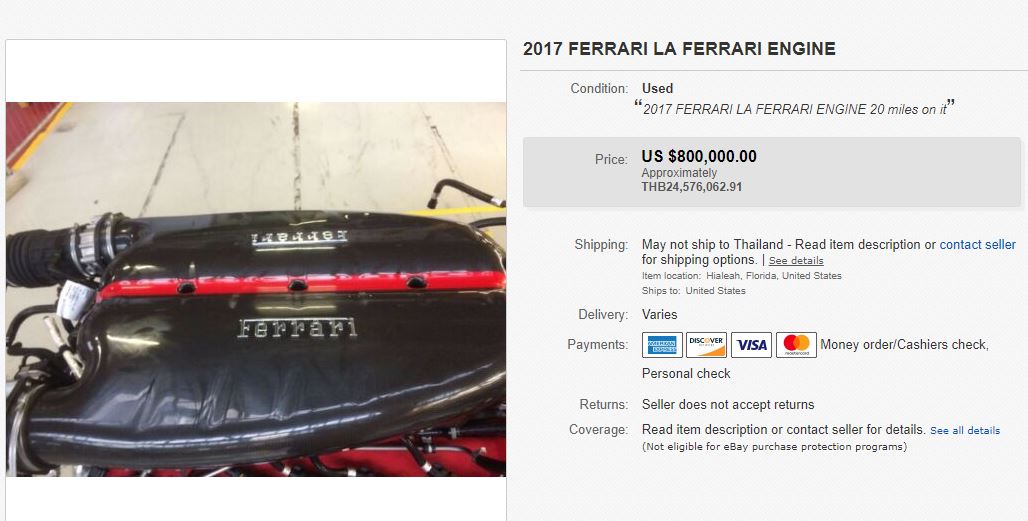Click the Used condition value
This screenshot has height=521, width=1028.
[x=658, y=88]
